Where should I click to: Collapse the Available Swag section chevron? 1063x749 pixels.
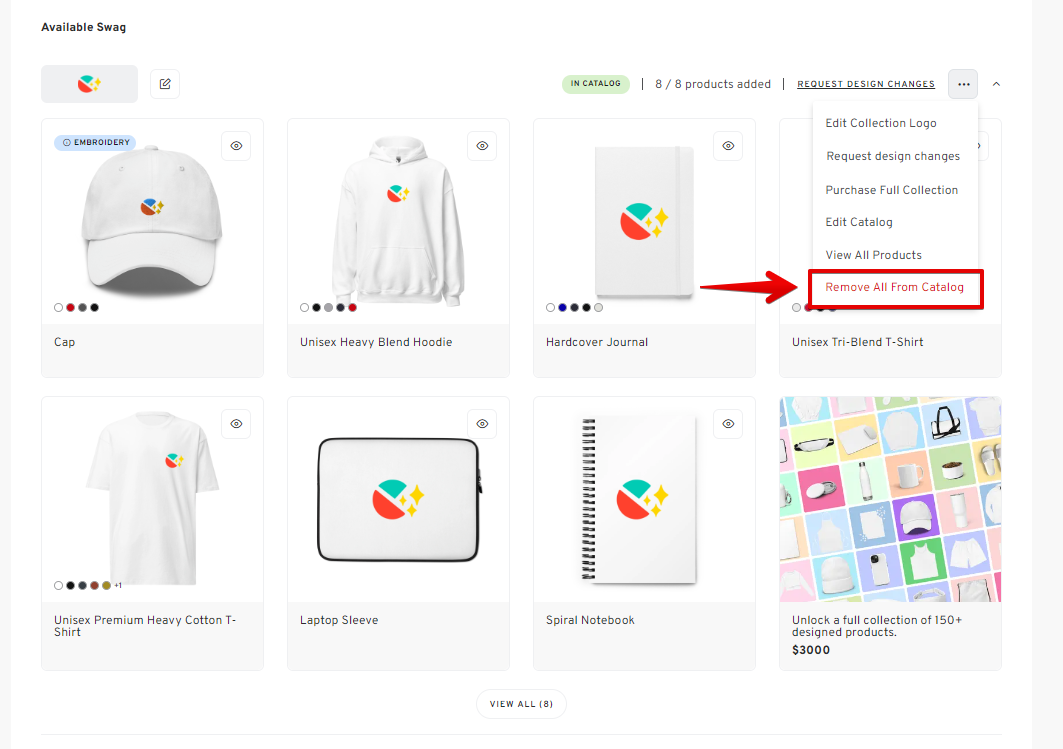point(996,84)
